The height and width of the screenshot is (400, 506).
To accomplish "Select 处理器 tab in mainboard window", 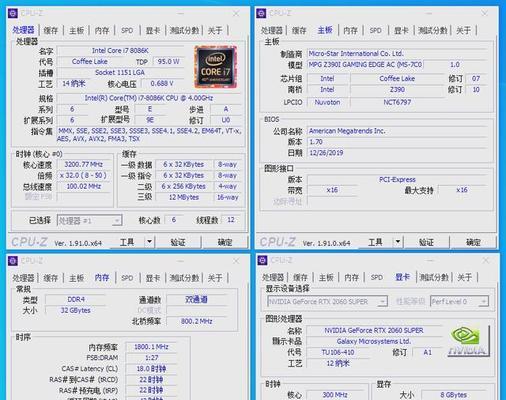I will (x=272, y=31).
